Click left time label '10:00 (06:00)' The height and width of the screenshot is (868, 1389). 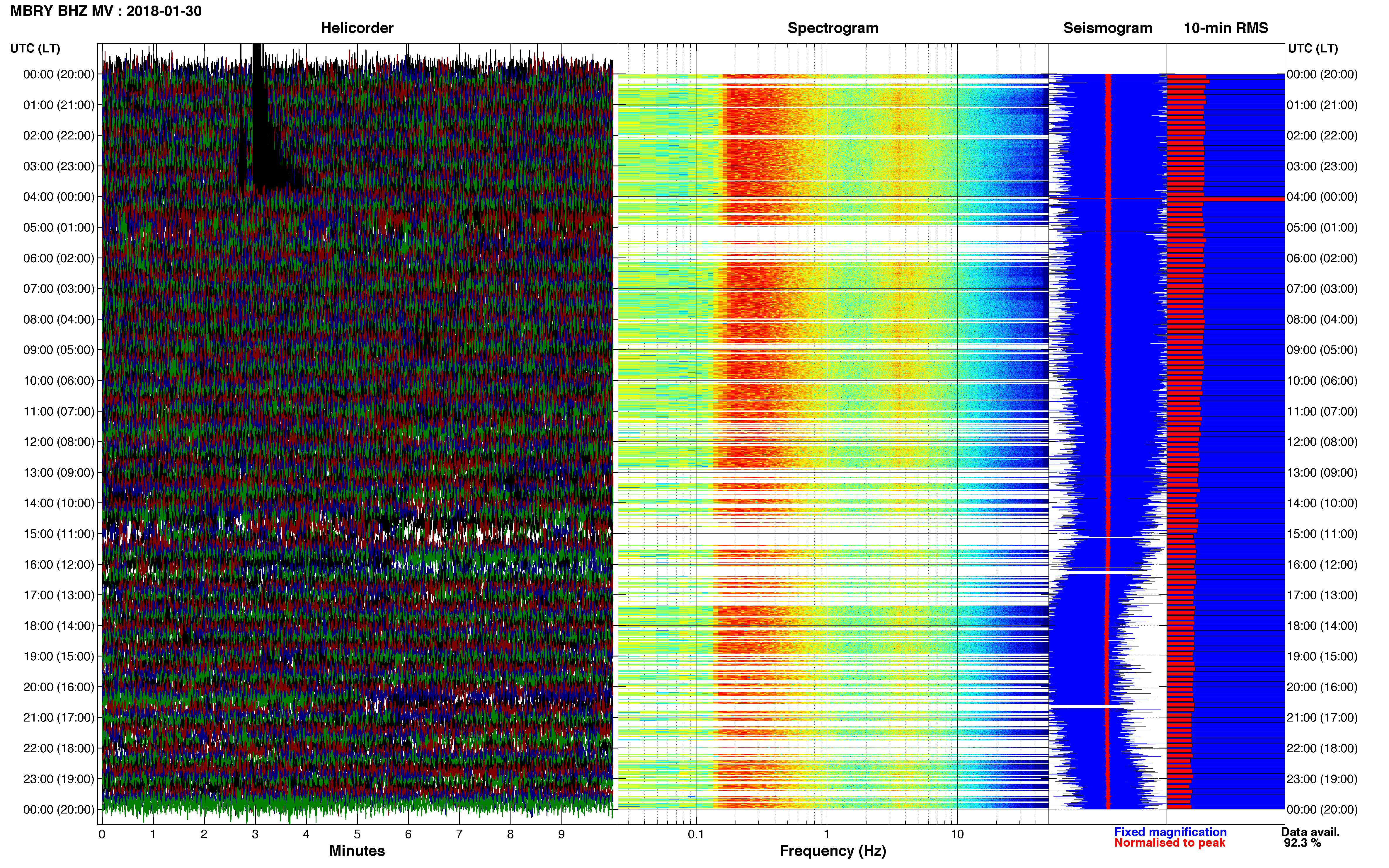coord(59,381)
